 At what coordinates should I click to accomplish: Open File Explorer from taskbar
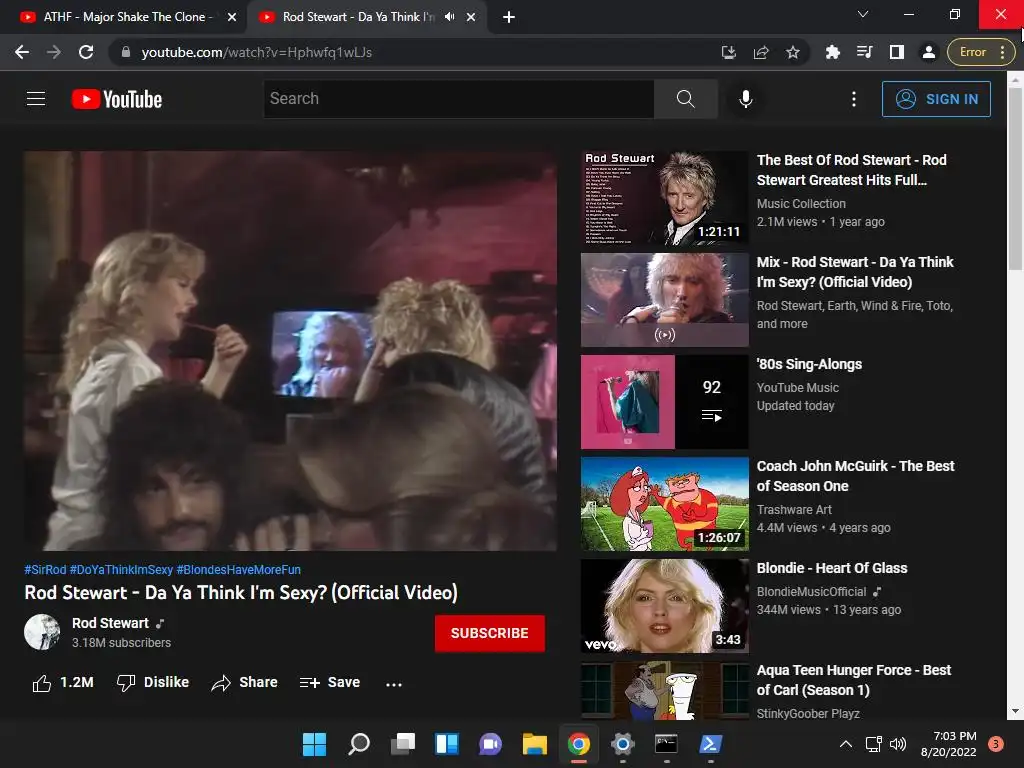(x=535, y=744)
